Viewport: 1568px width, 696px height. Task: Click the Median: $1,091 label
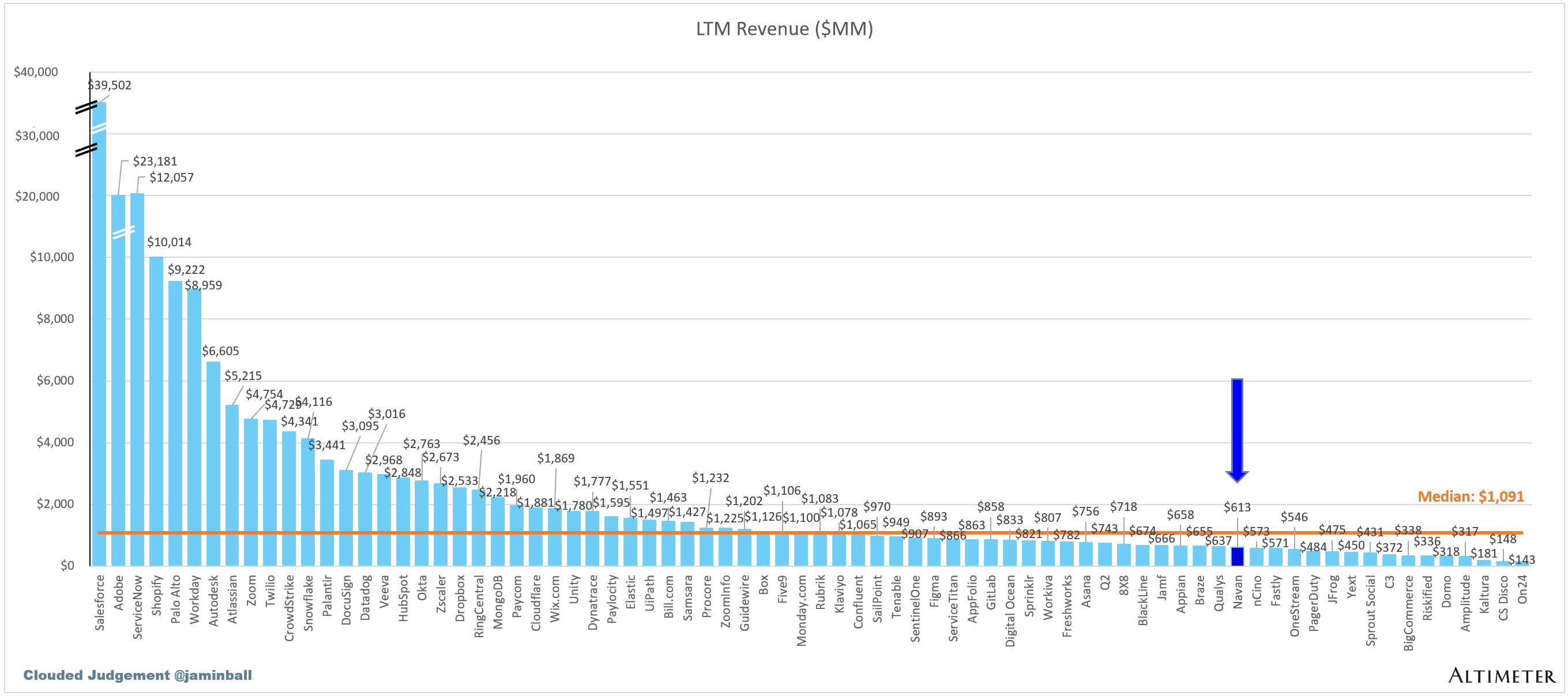point(1470,496)
